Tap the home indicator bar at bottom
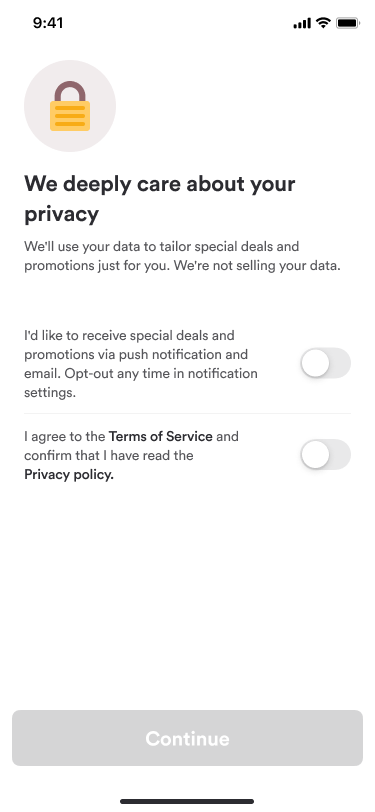The height and width of the screenshot is (812, 375). click(x=187, y=801)
